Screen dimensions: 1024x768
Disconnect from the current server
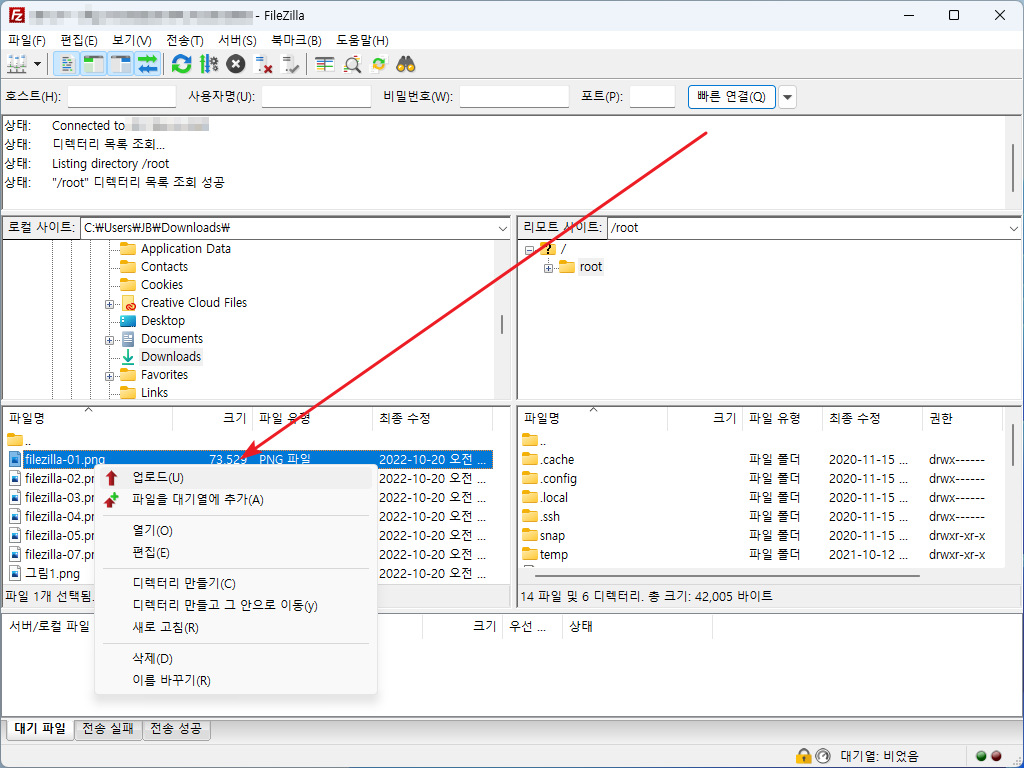coord(263,64)
